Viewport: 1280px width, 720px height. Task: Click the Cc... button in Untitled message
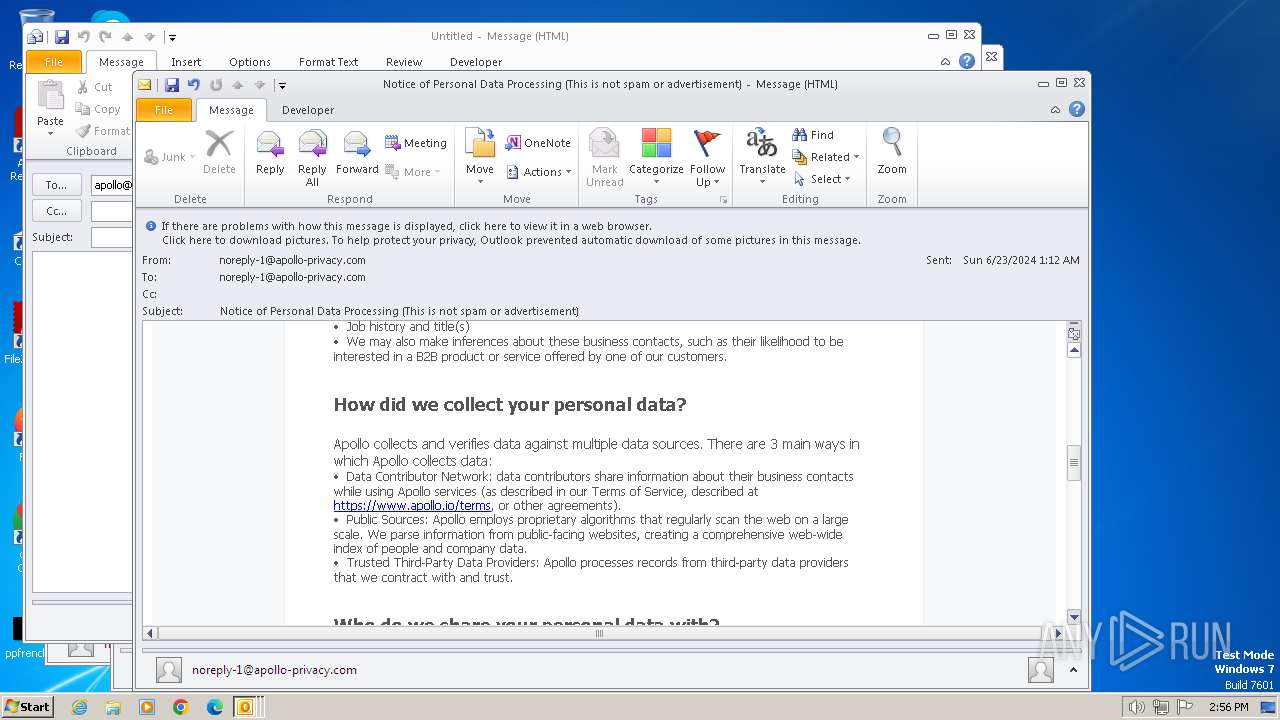click(57, 211)
